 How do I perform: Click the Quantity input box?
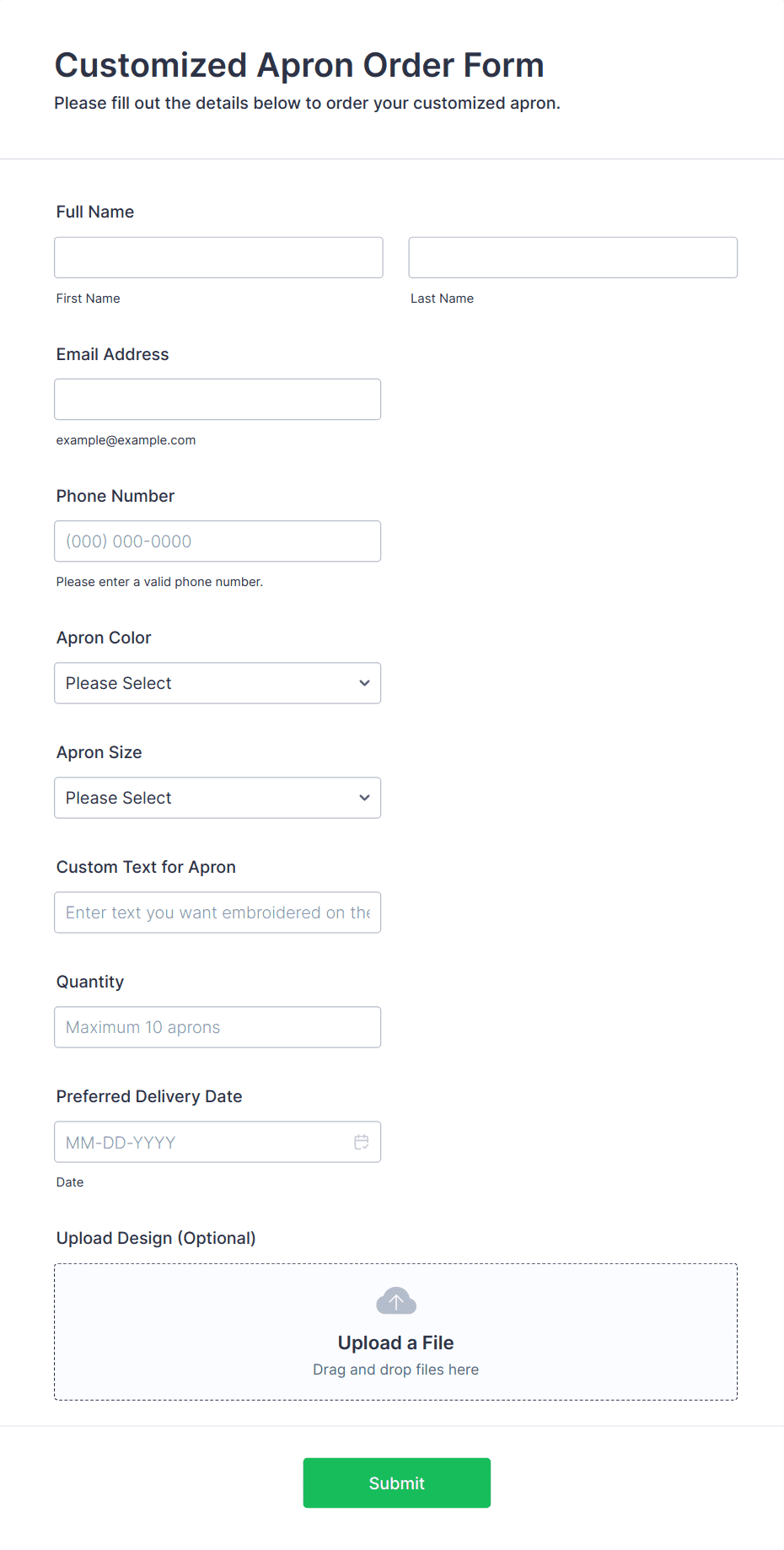(x=217, y=1027)
